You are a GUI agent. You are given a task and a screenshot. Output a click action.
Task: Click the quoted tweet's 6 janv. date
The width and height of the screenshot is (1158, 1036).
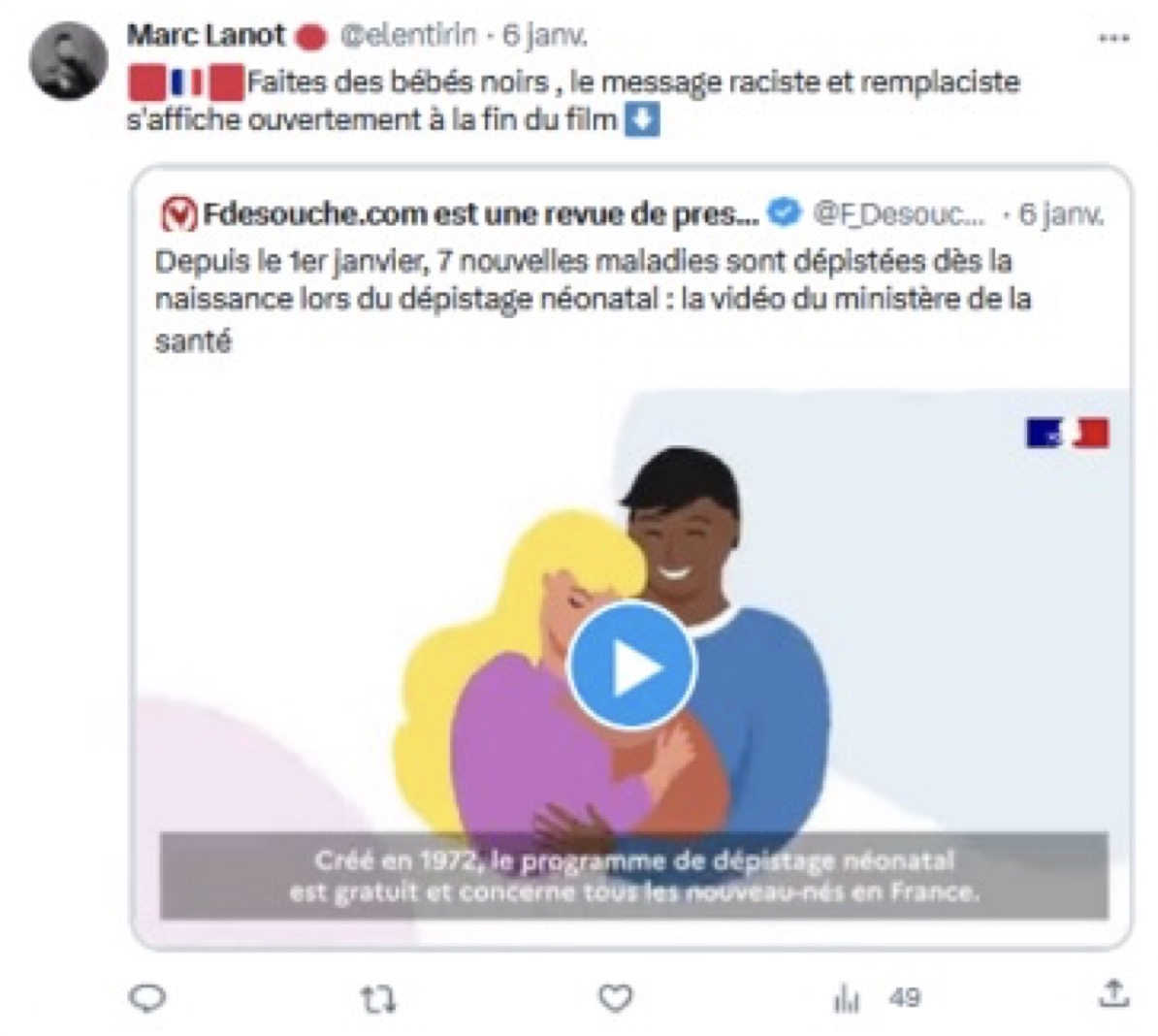point(1060,214)
